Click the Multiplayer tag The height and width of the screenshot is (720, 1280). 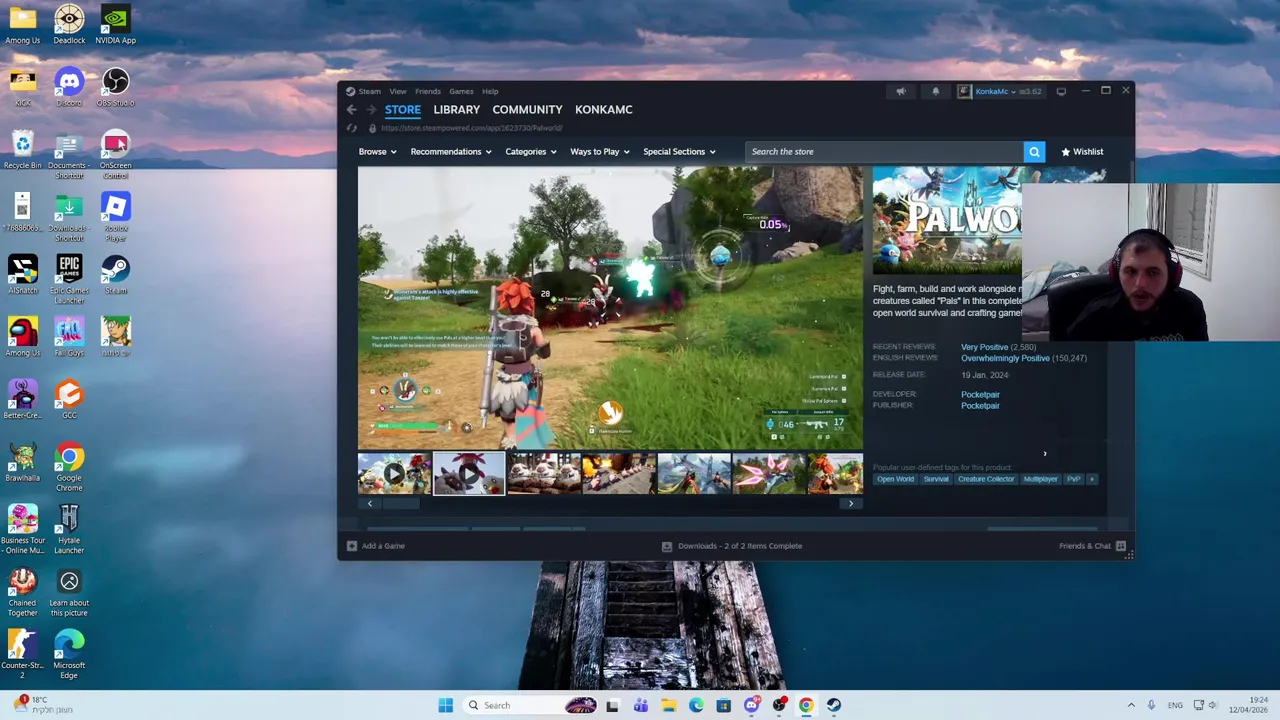point(1040,479)
